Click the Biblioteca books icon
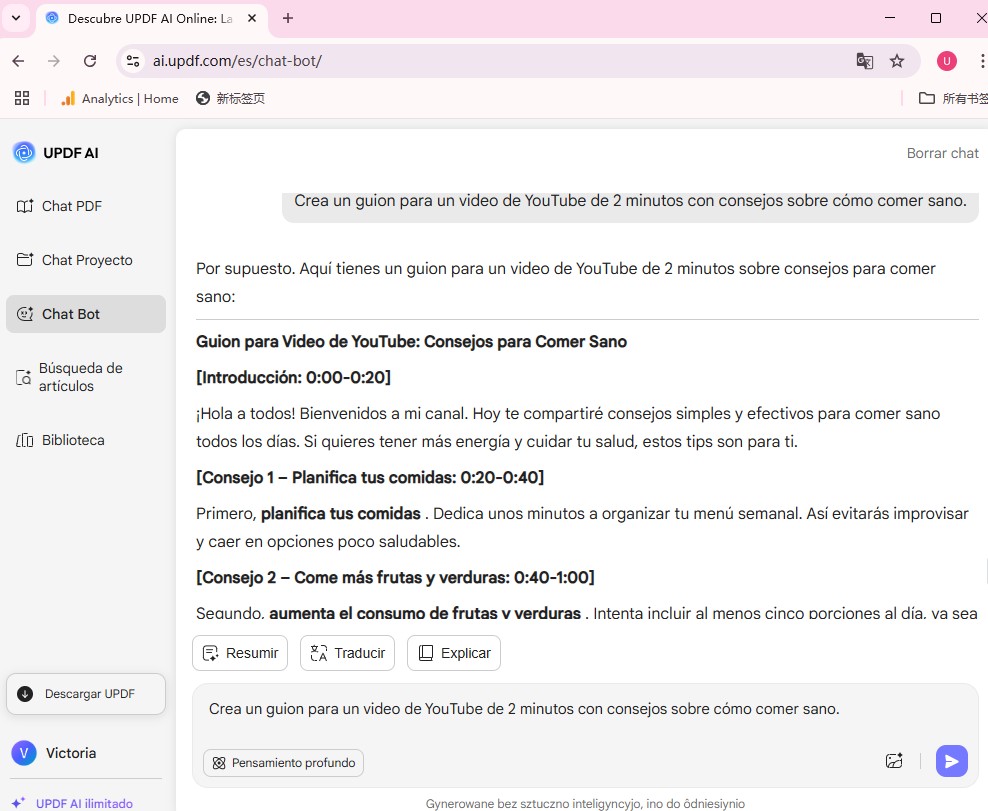This screenshot has height=811, width=988. [x=25, y=440]
